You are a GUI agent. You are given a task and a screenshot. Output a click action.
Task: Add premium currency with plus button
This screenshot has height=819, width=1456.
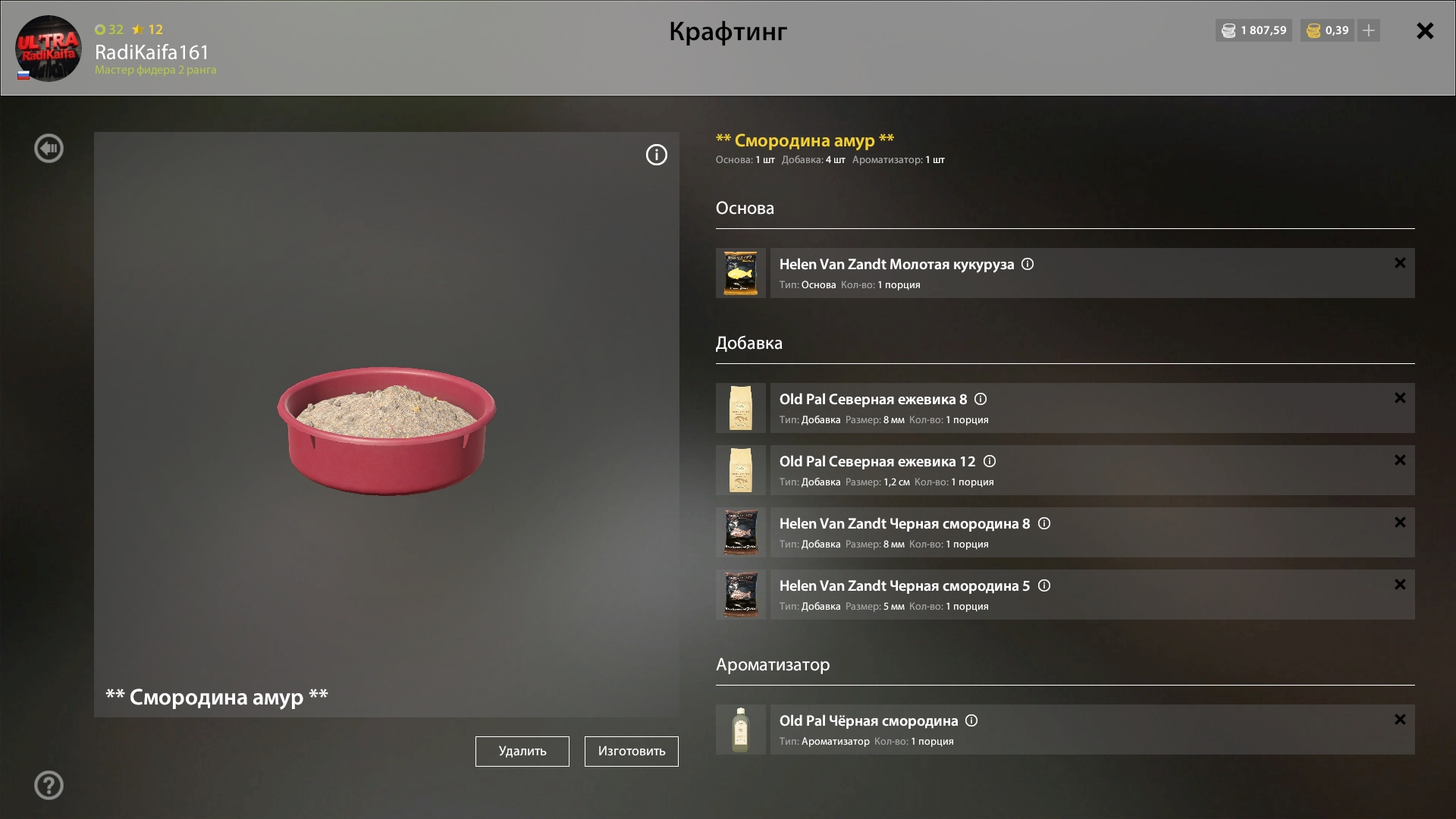tap(1369, 30)
